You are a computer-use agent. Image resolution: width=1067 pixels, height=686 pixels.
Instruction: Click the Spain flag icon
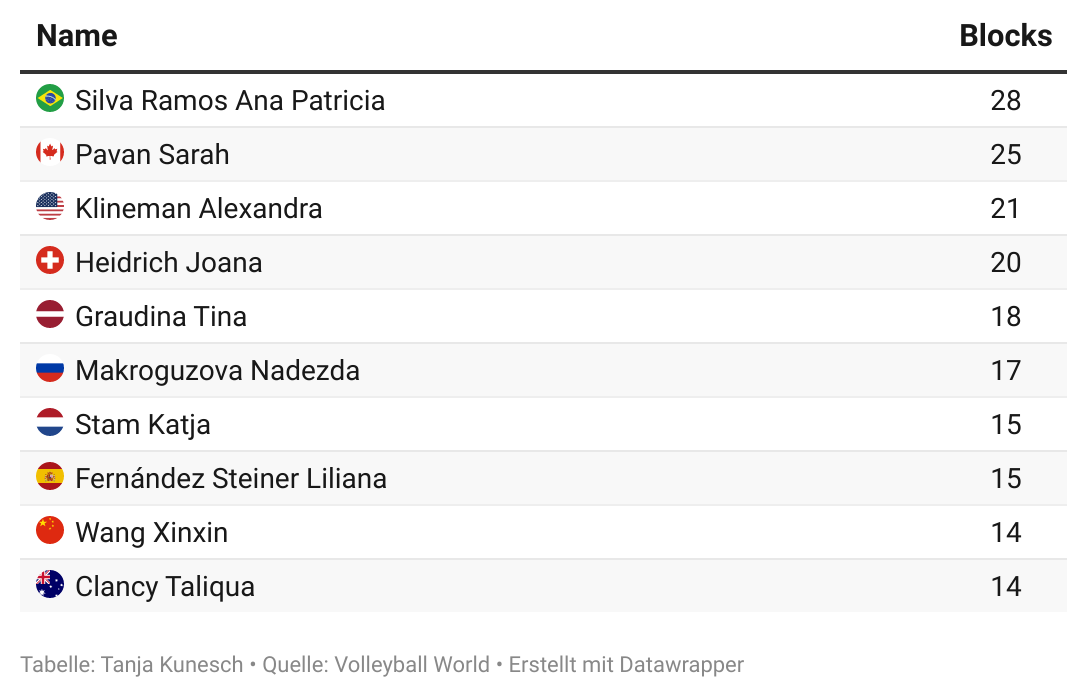point(50,476)
